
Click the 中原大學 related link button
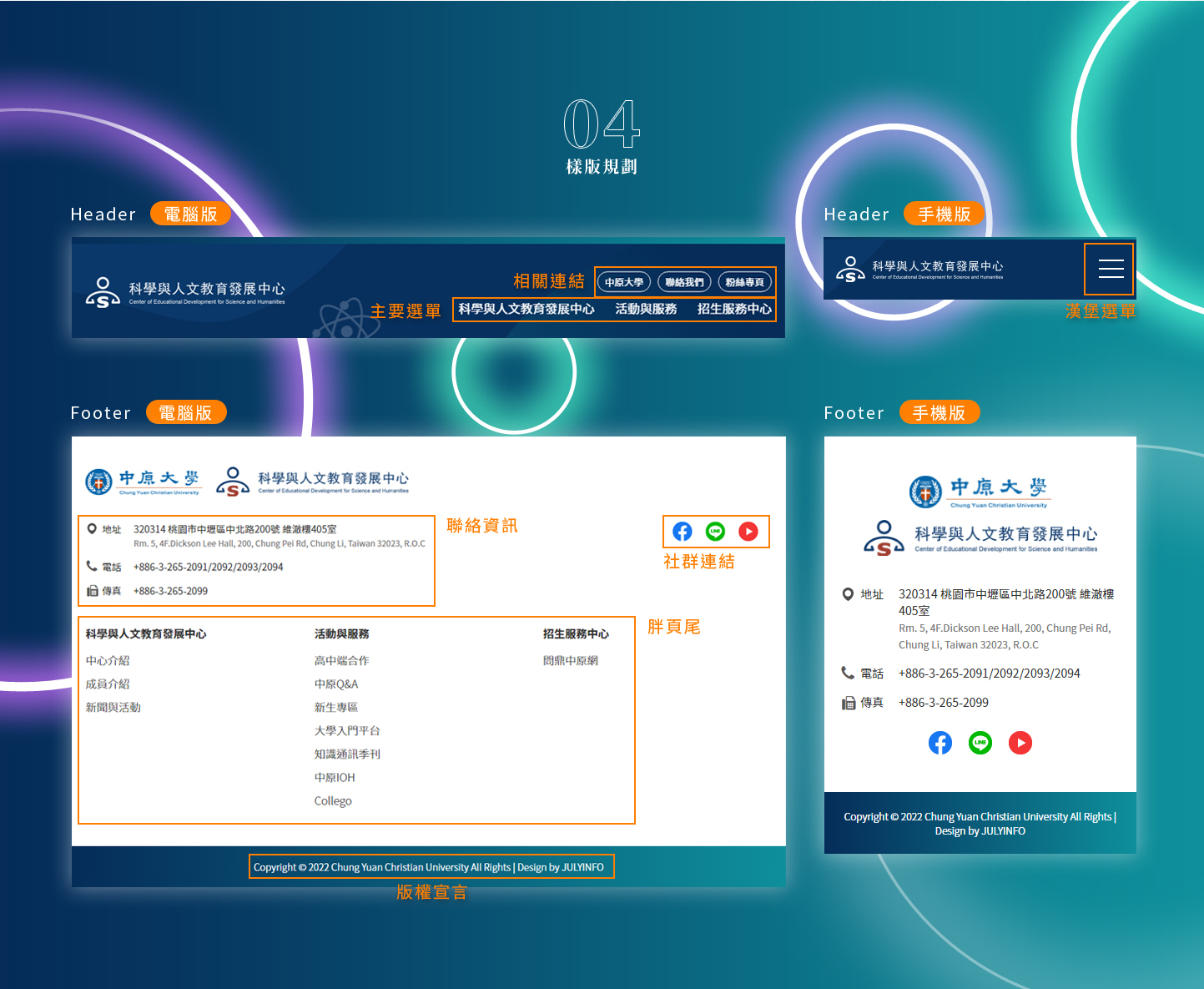coord(623,282)
